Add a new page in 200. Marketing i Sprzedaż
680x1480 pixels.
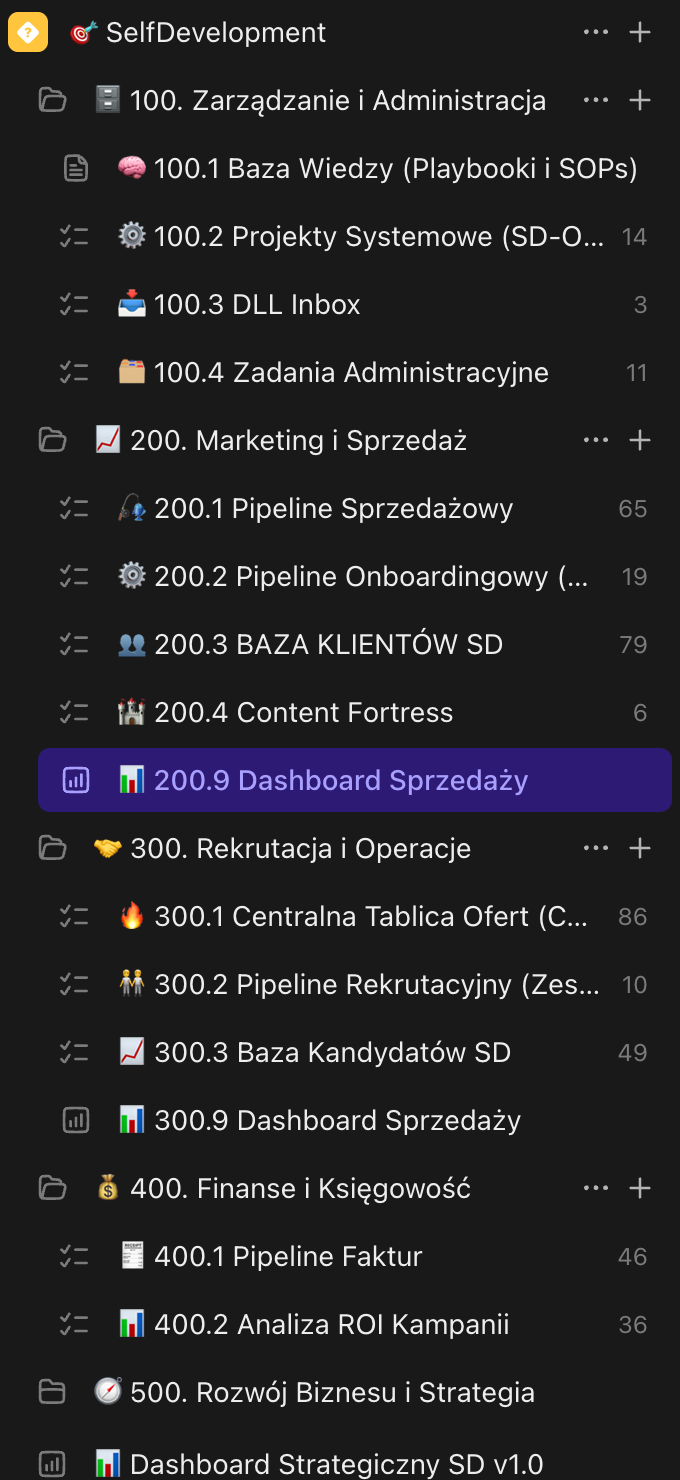coord(640,440)
